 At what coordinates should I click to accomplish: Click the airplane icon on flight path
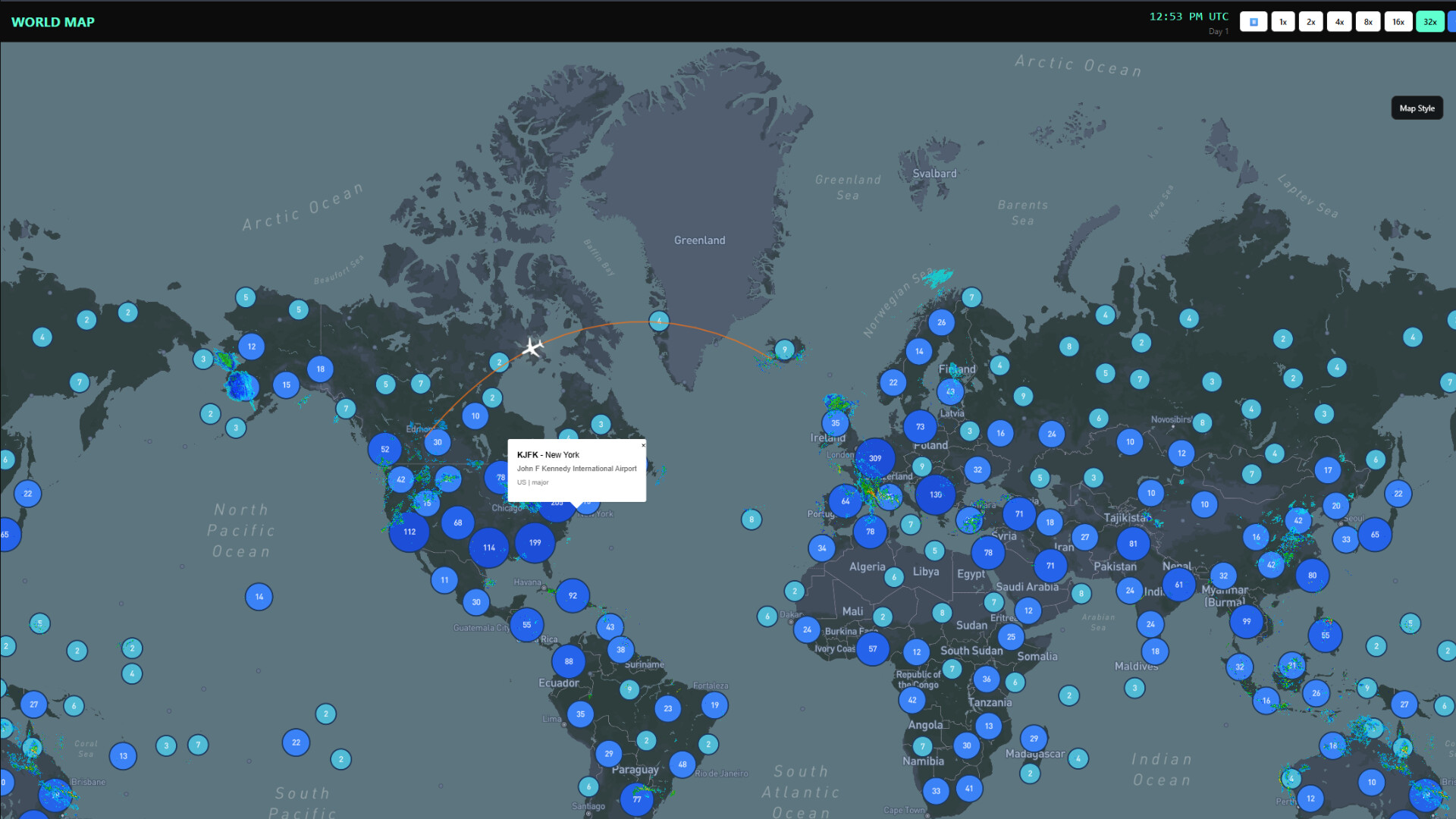tap(533, 347)
